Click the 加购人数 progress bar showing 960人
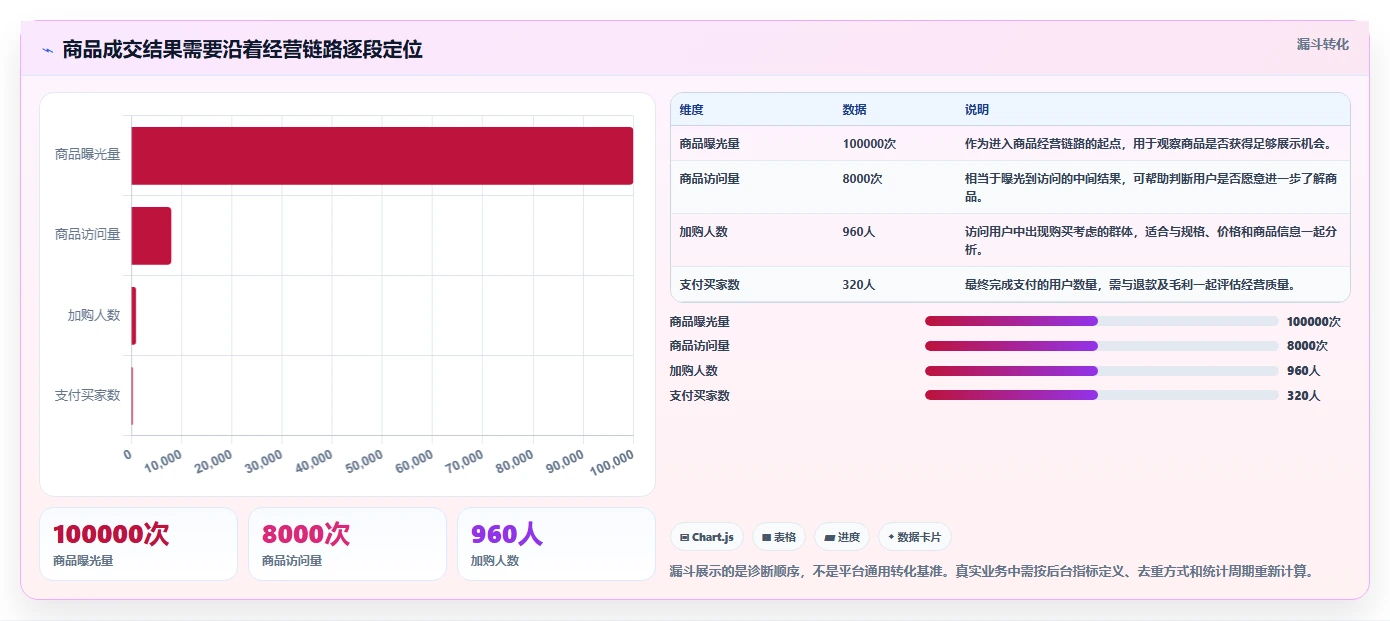Screen dimensions: 1390x621 1101,371
